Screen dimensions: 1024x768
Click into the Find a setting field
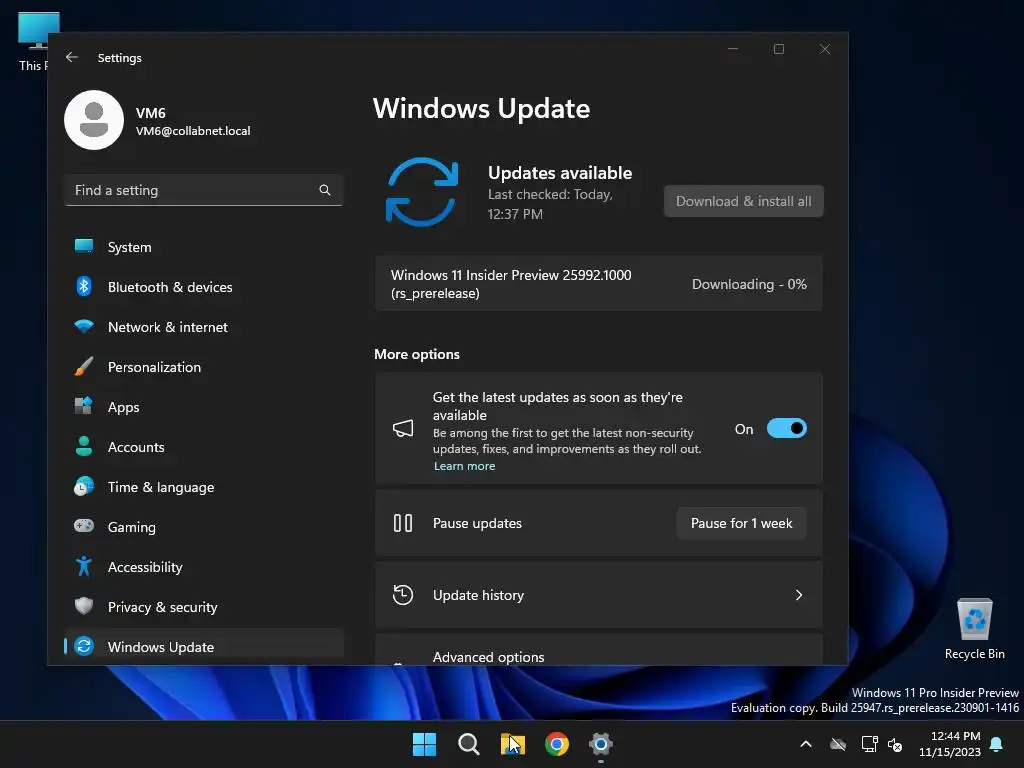click(204, 190)
